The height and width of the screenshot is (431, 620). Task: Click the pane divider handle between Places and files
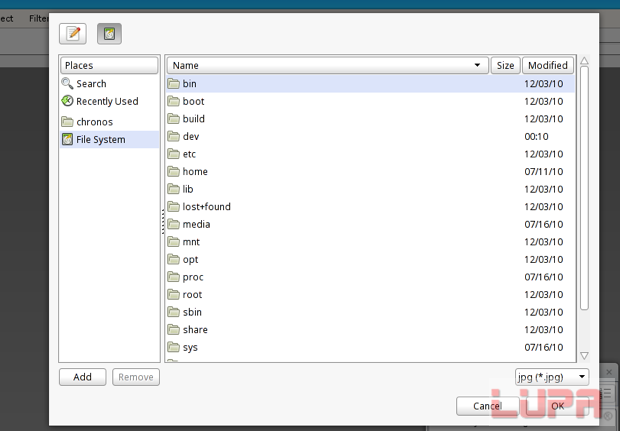(163, 221)
